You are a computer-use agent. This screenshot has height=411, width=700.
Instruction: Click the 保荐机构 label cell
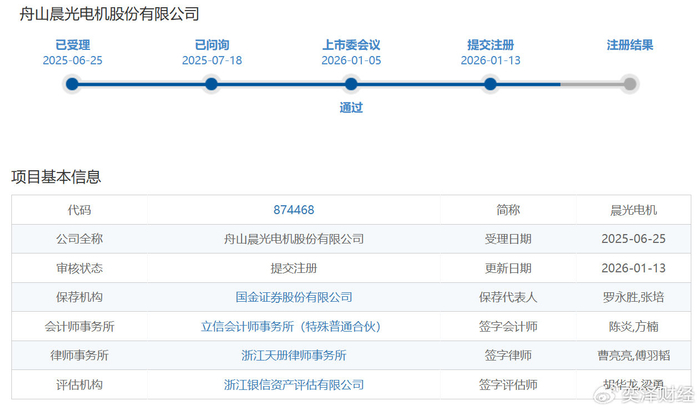[79, 297]
